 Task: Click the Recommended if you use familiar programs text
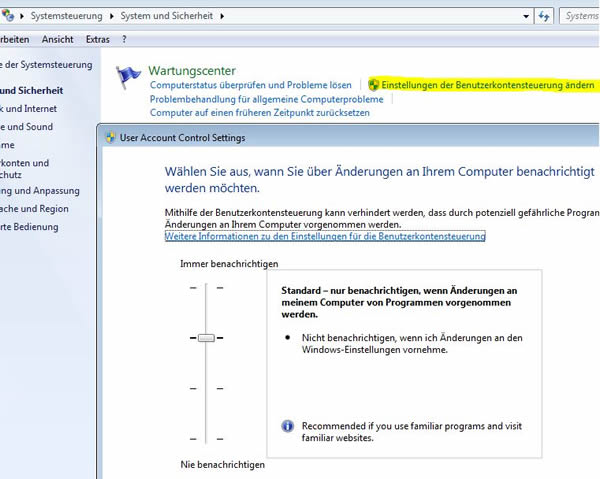[412, 432]
